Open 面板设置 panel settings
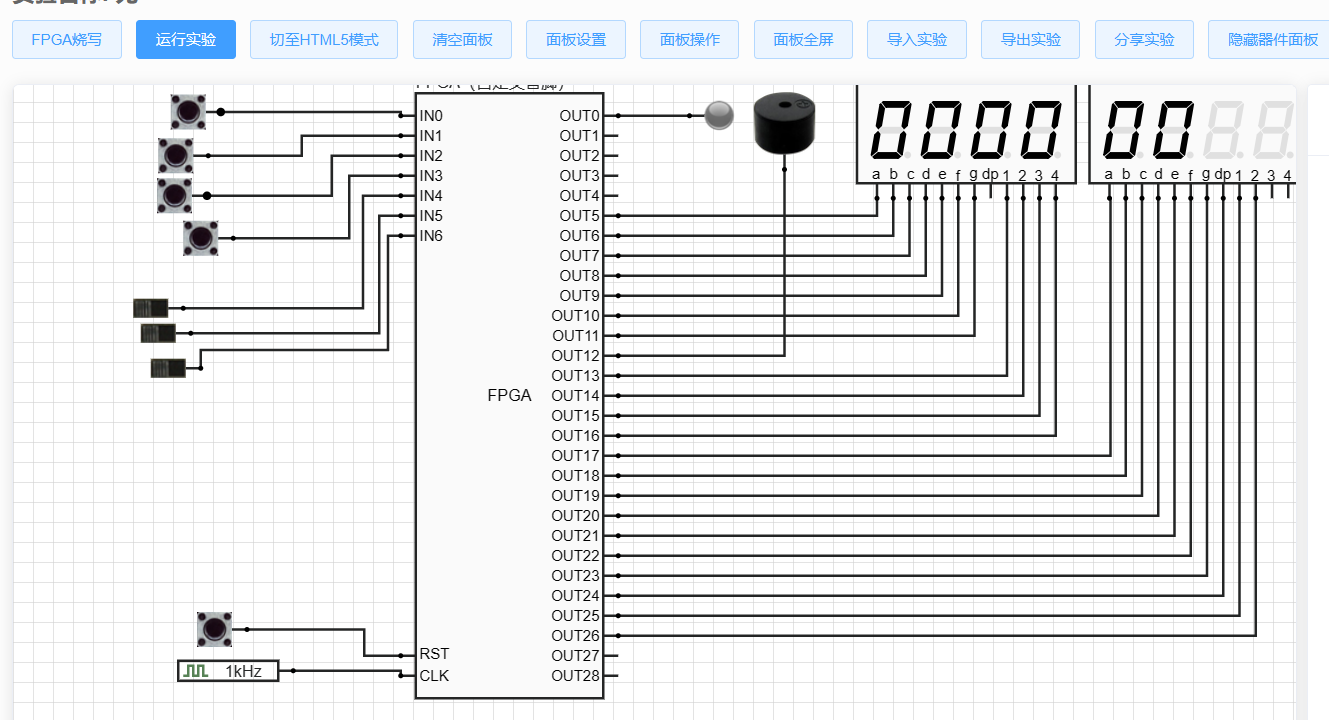The height and width of the screenshot is (720, 1329). point(576,40)
